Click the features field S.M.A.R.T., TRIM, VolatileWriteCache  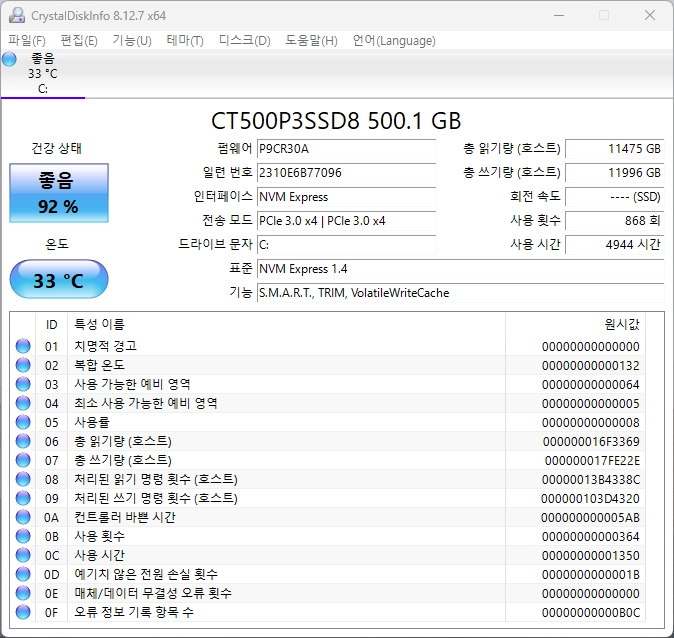[x=460, y=293]
